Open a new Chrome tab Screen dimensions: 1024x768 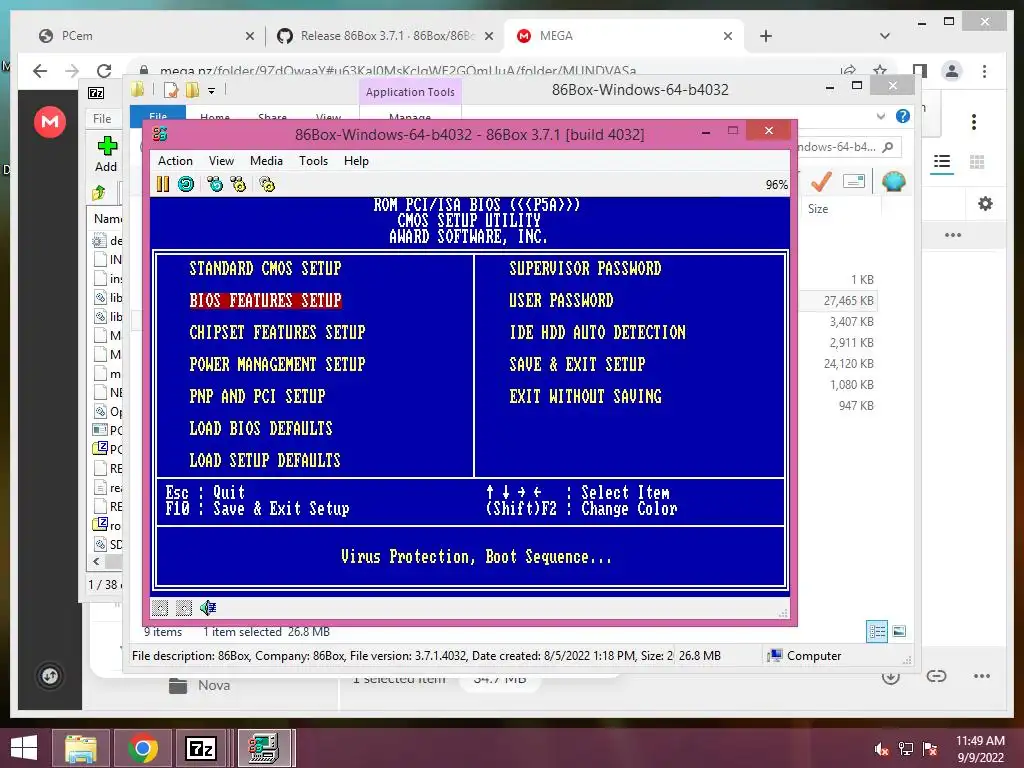pyautogui.click(x=766, y=36)
